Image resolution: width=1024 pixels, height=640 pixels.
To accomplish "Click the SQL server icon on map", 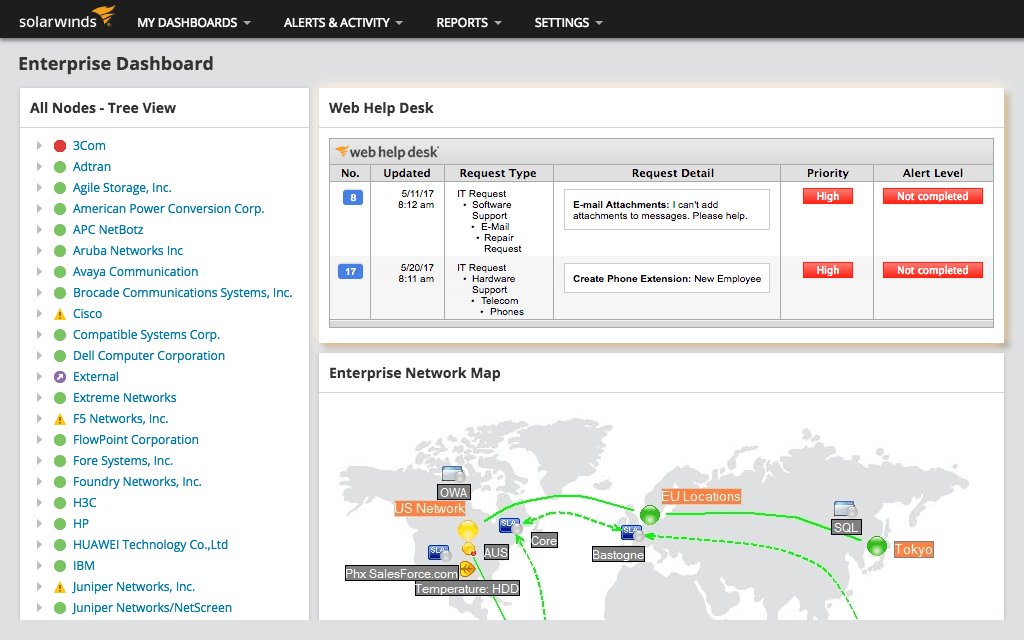I will (845, 509).
